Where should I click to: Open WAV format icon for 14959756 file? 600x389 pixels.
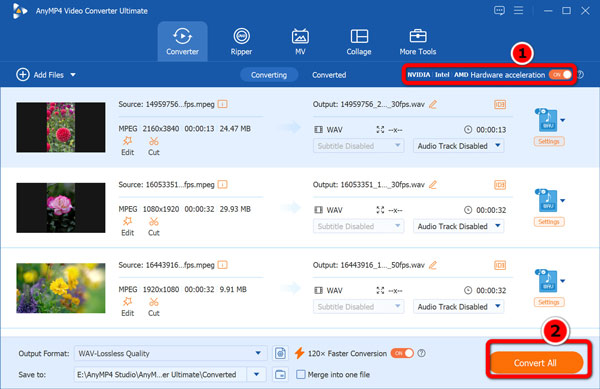[x=547, y=120]
